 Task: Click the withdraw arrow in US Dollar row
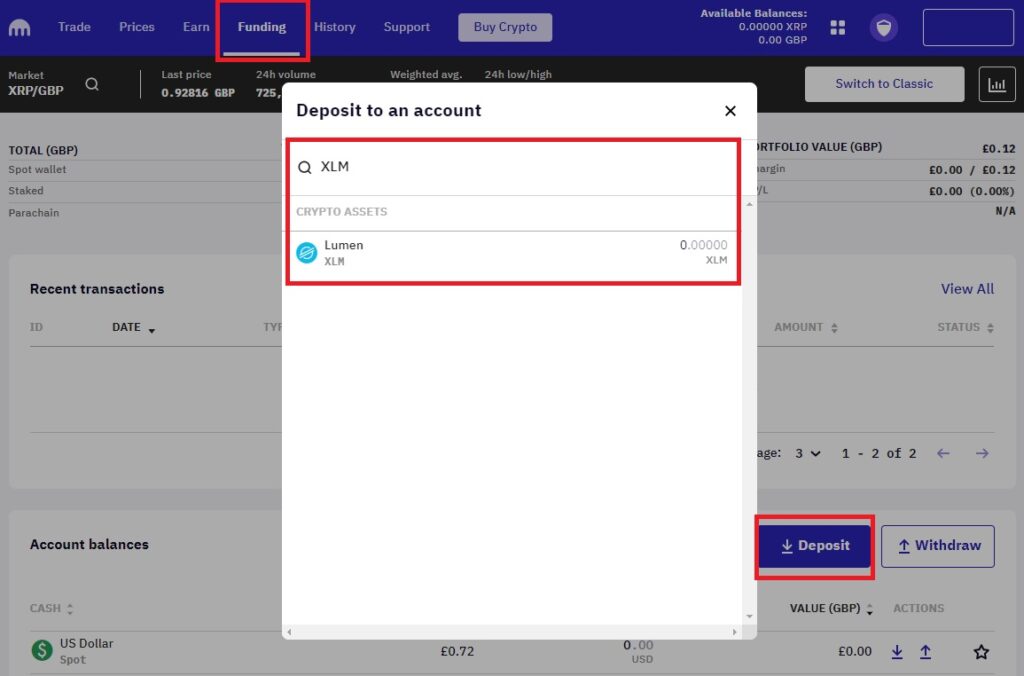[x=925, y=651]
